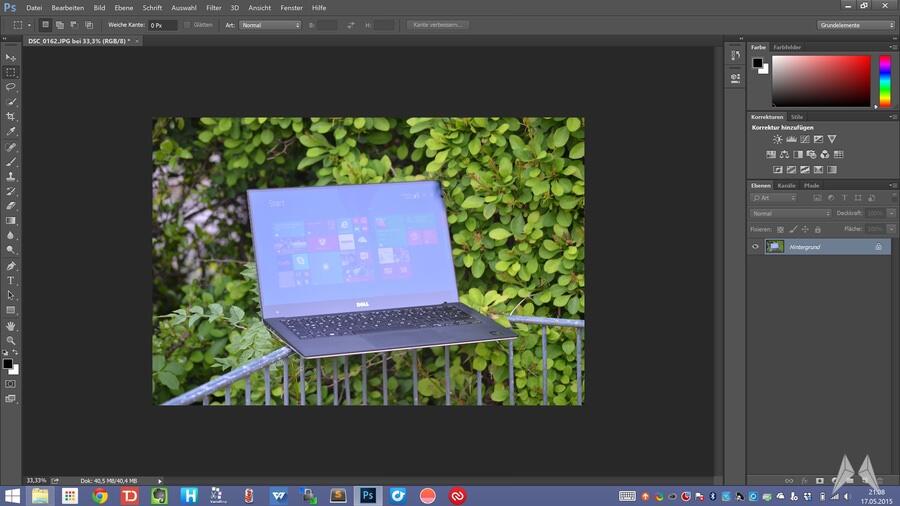The image size is (900, 506).
Task: Click the lock icon on Hintergrund layer
Action: 878,246
